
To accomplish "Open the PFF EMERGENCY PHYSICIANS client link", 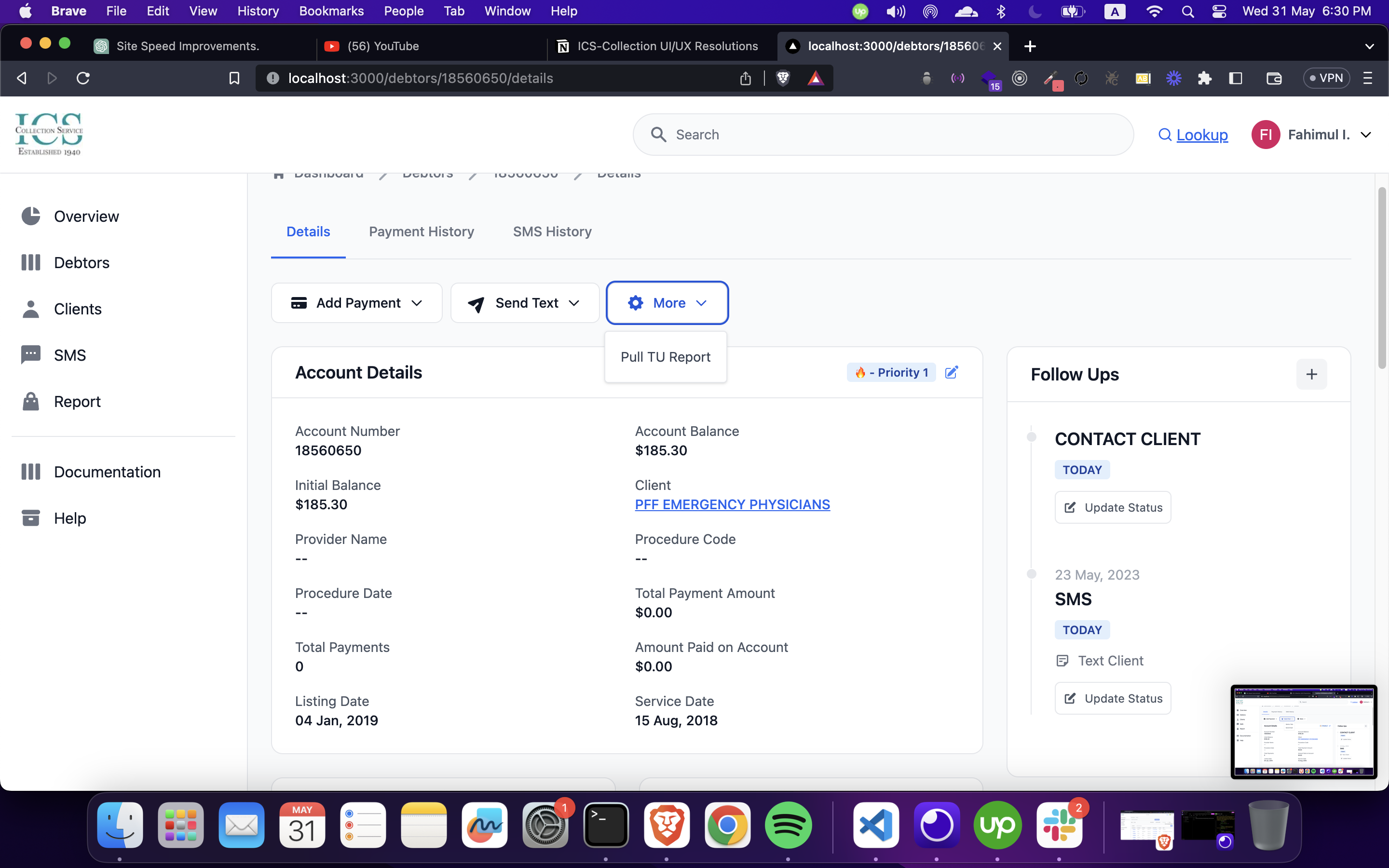I will [732, 504].
